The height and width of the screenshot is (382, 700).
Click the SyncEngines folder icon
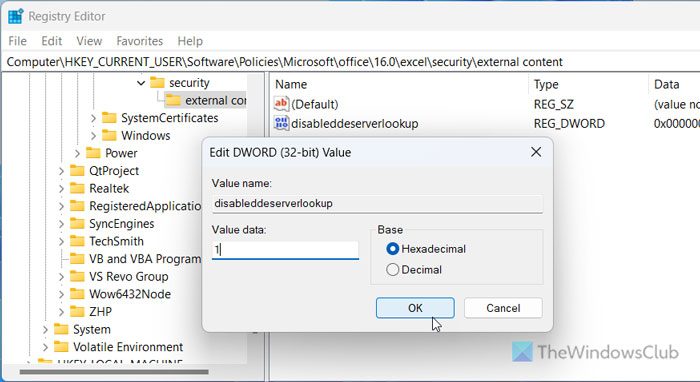77,224
